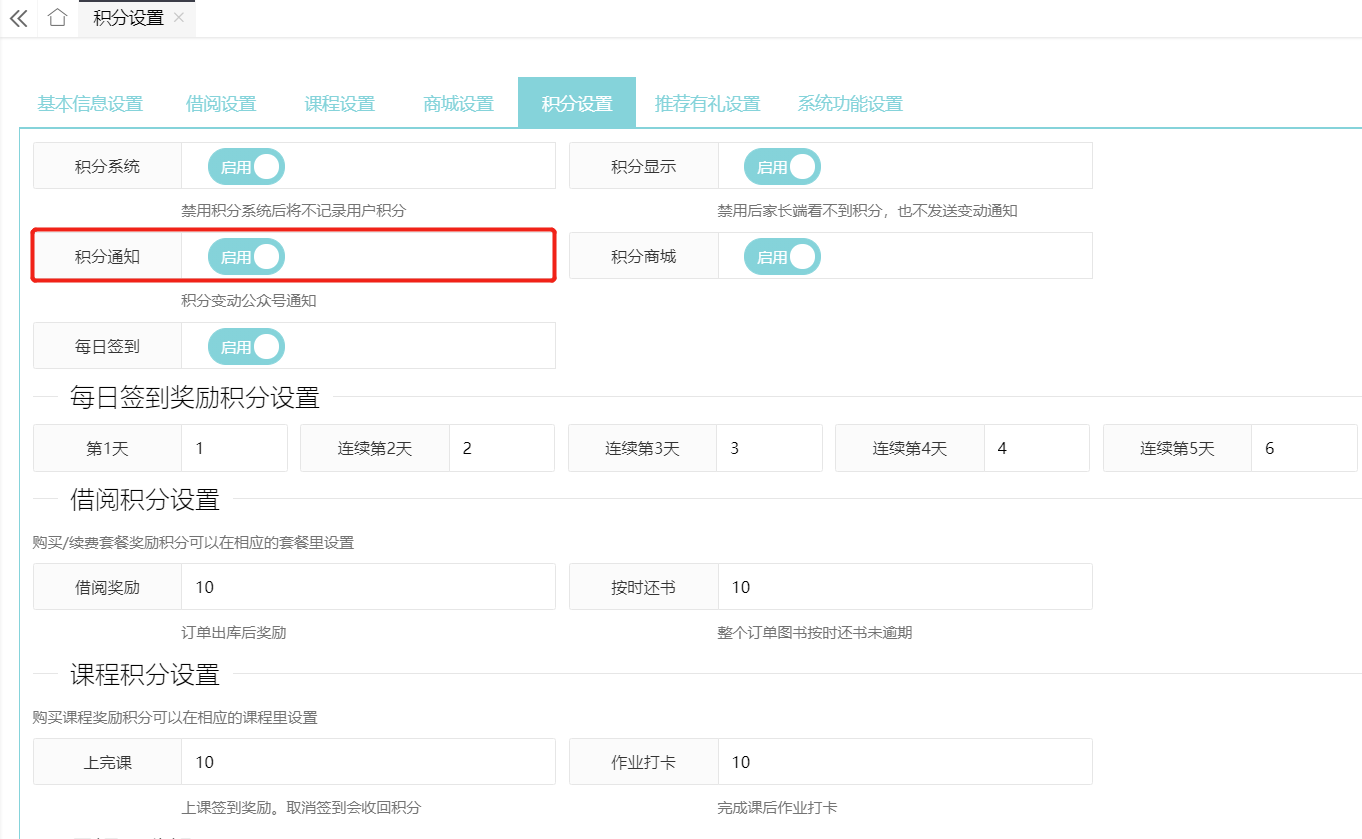Click the 借阅奖励 points input
1362x839 pixels.
(x=368, y=587)
